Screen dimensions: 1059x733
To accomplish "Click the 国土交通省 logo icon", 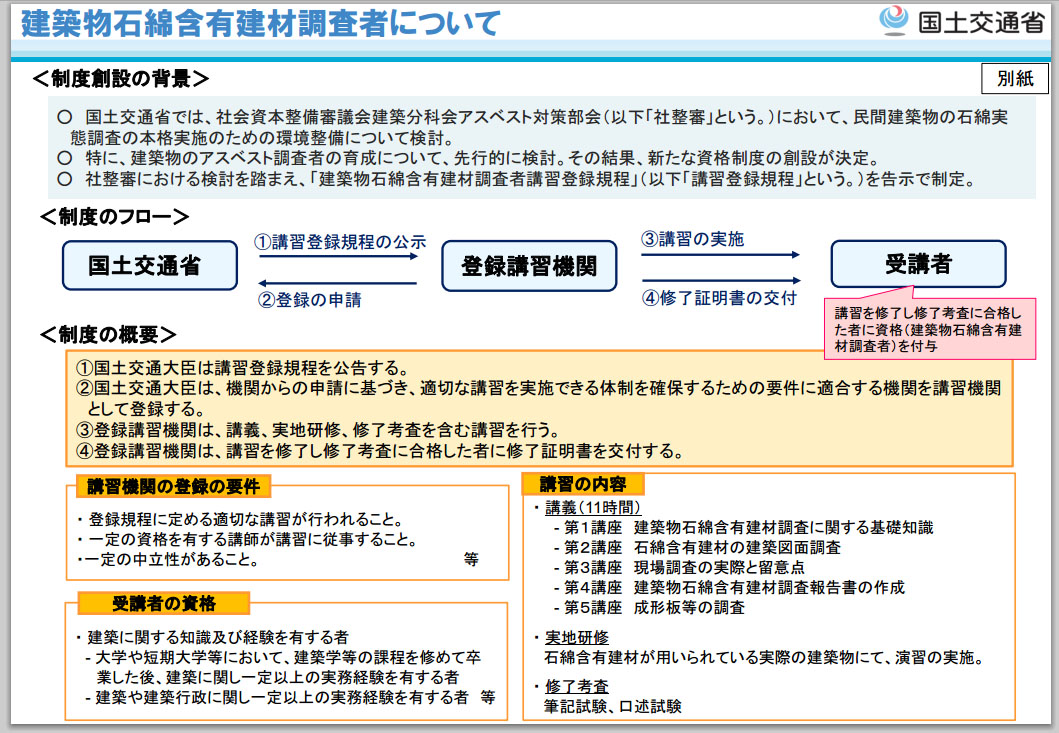I will click(894, 19).
